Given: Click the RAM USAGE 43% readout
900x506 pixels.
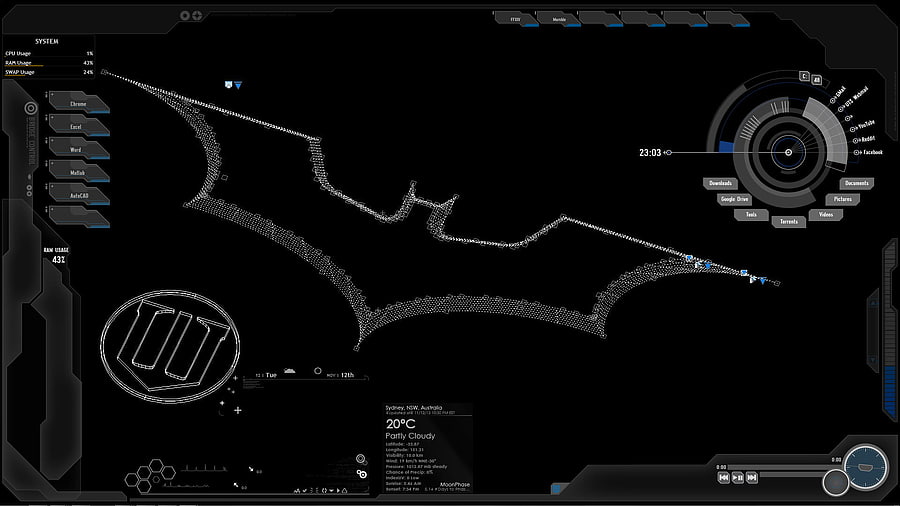Looking at the screenshot, I should (56, 255).
